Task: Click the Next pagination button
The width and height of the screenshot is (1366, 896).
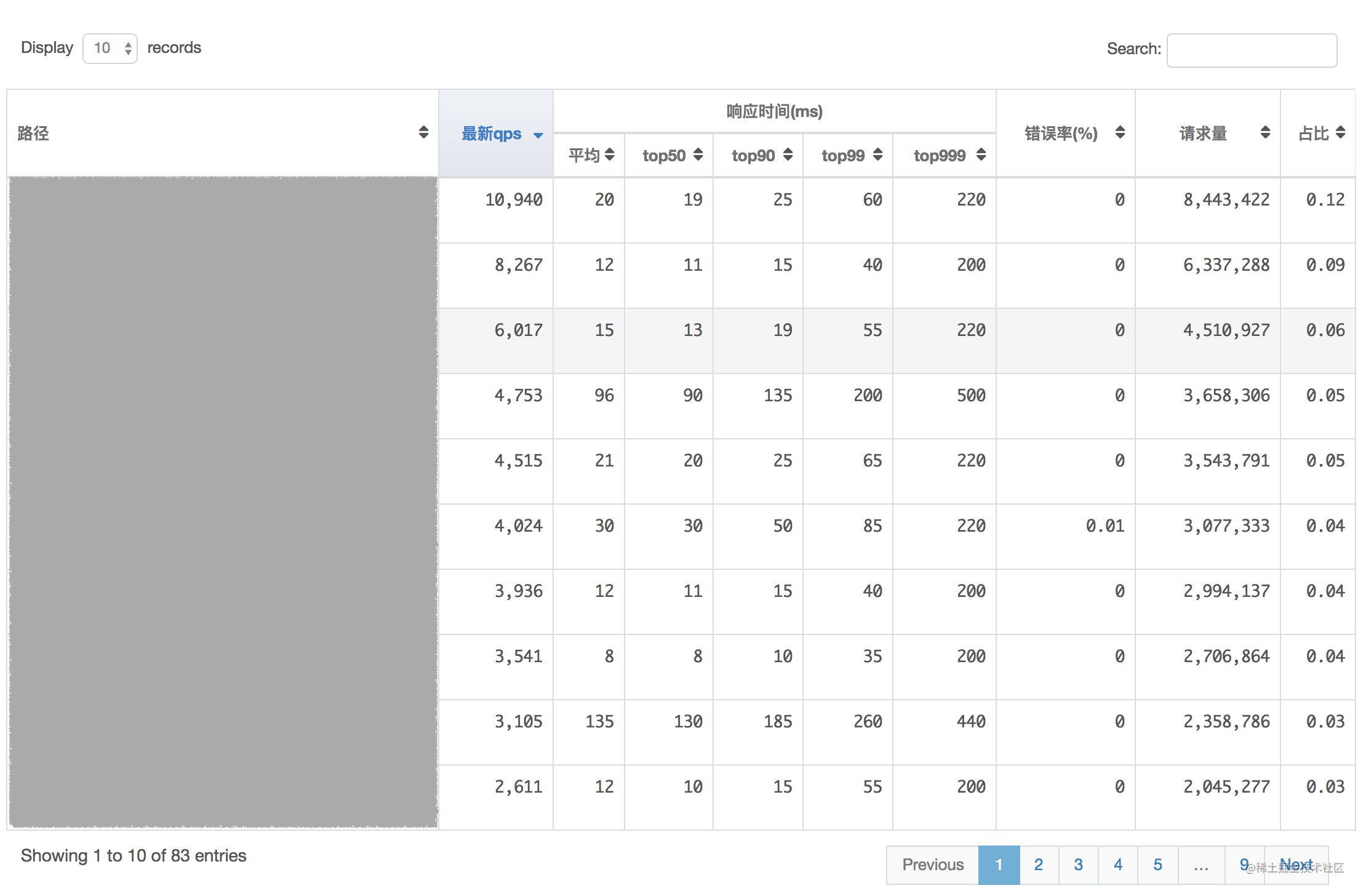Action: pos(1297,865)
